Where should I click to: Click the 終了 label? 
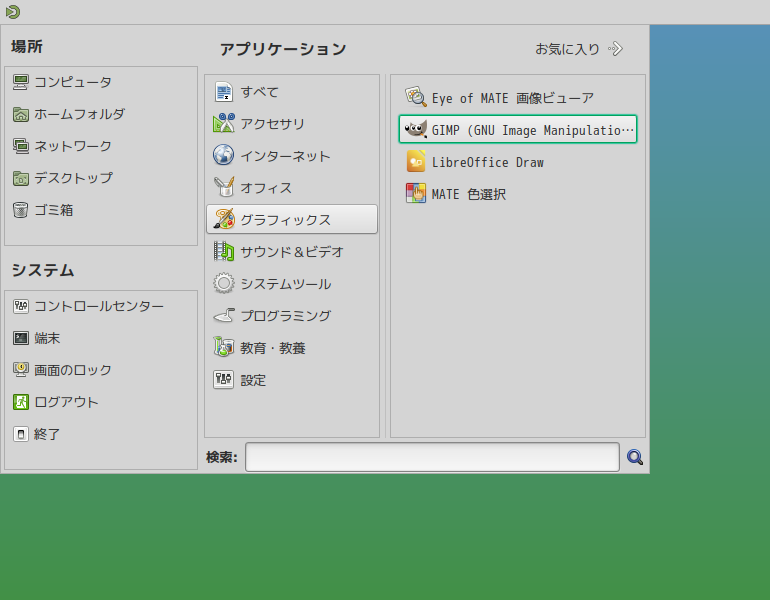(47, 434)
